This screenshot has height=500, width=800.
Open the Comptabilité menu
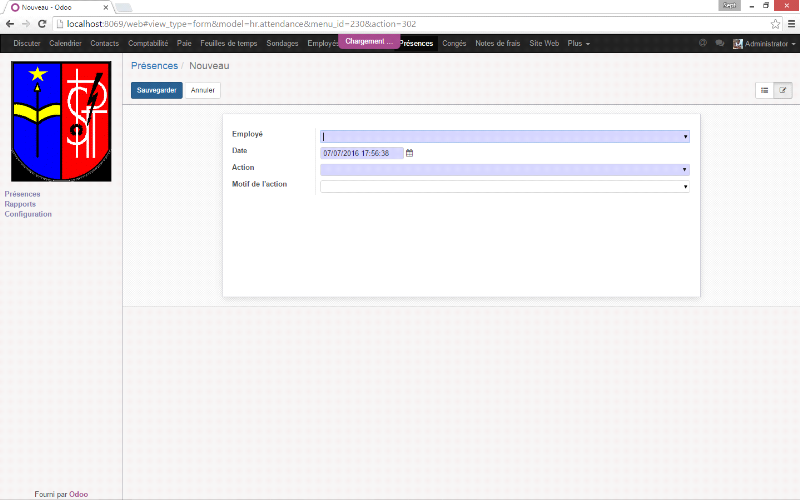(148, 43)
